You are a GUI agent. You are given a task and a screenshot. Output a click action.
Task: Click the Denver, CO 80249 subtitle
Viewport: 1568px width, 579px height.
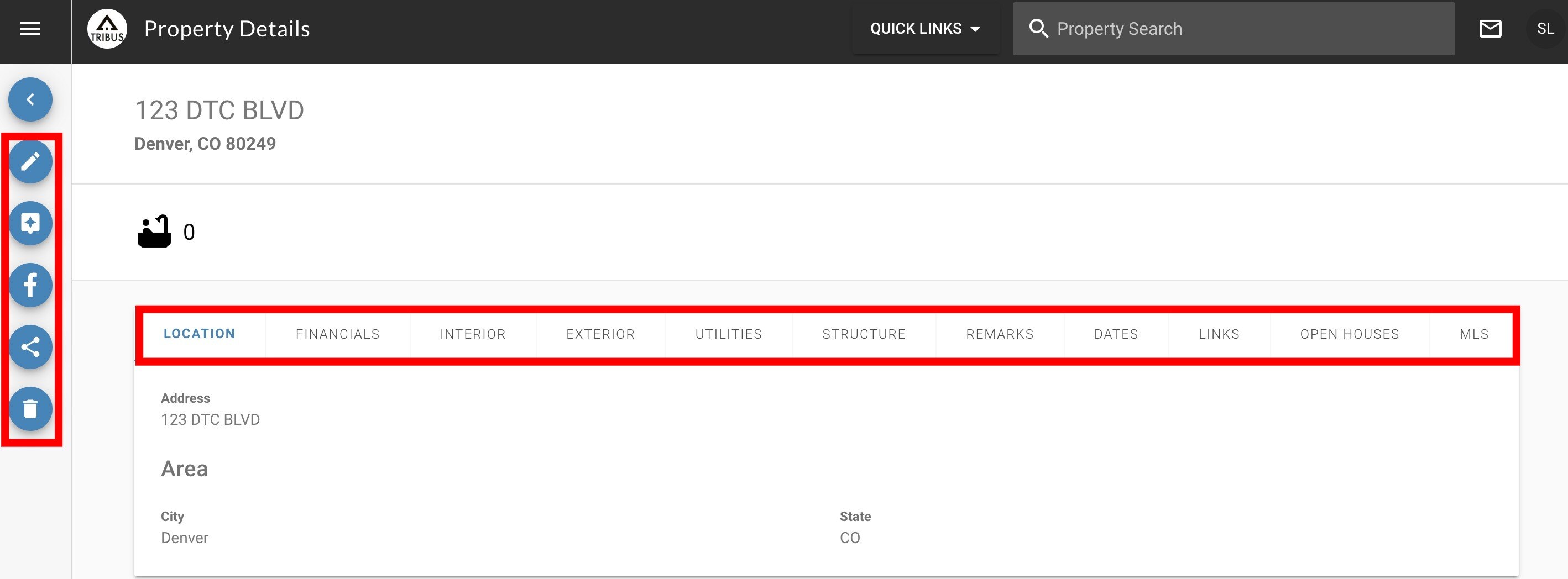[205, 144]
